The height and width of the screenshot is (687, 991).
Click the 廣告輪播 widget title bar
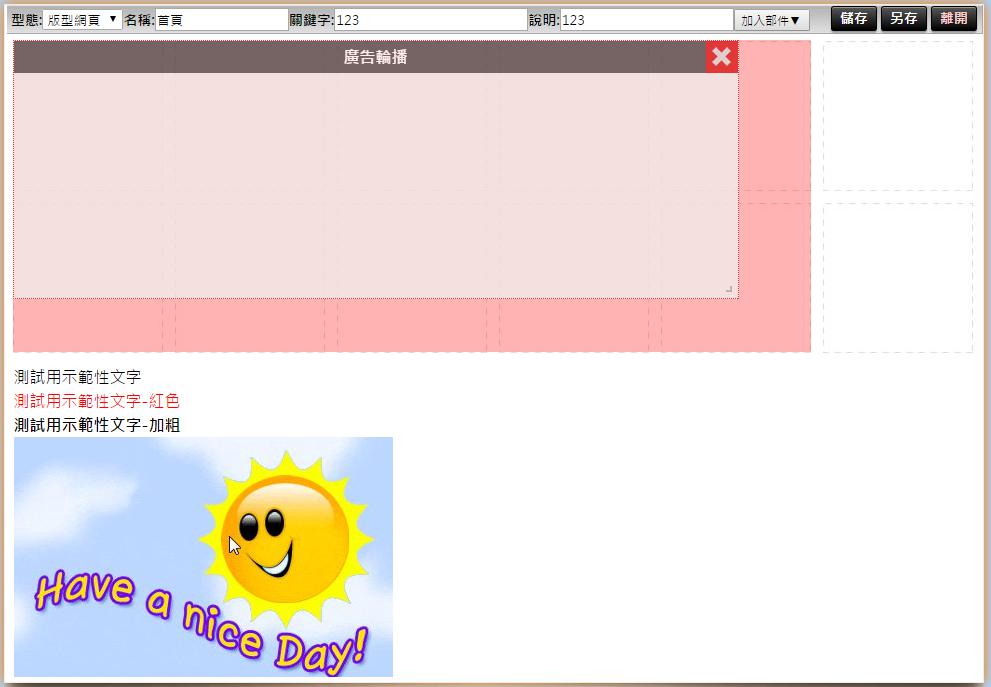point(375,57)
